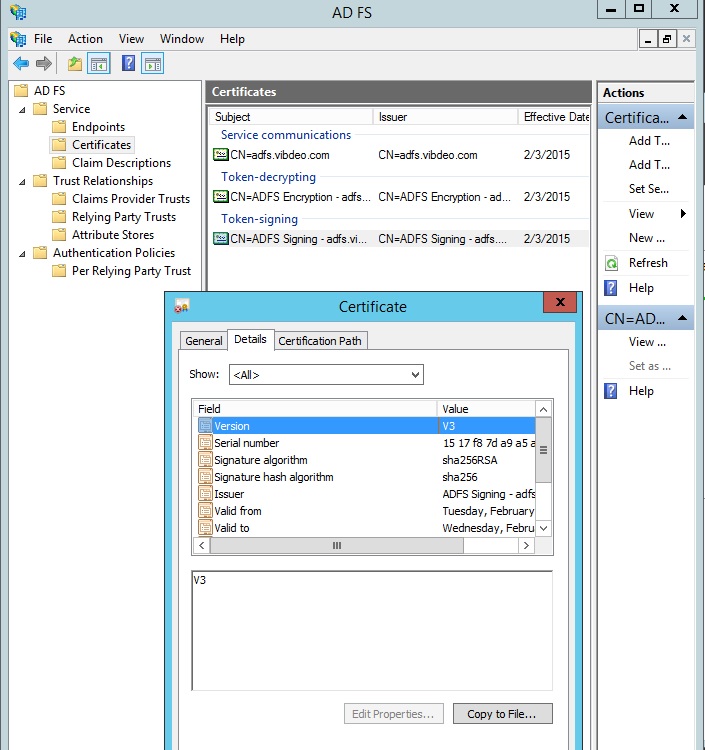Click the Forward arrow toolbar icon

[44, 64]
